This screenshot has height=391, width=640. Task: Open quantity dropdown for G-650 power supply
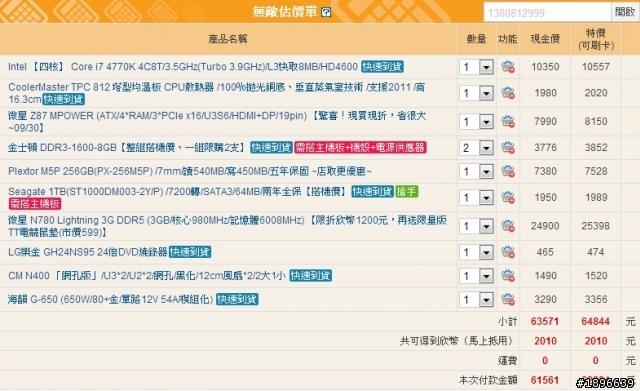tap(476, 300)
